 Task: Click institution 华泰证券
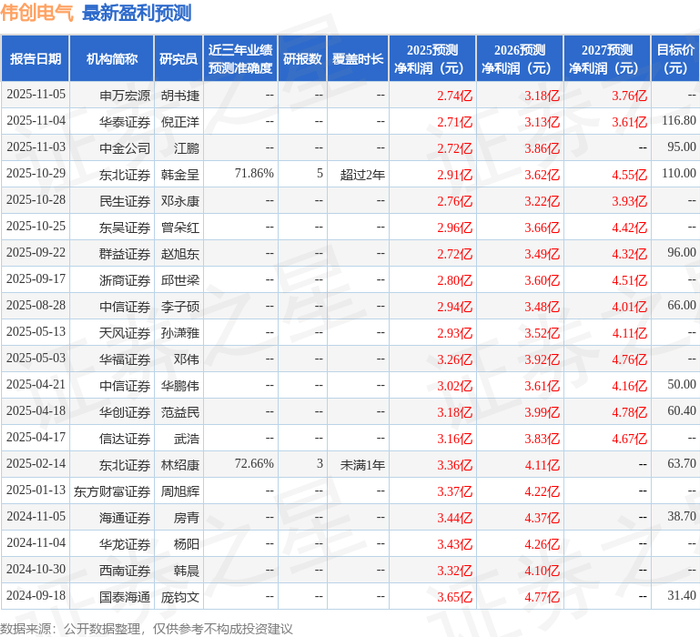125,122
